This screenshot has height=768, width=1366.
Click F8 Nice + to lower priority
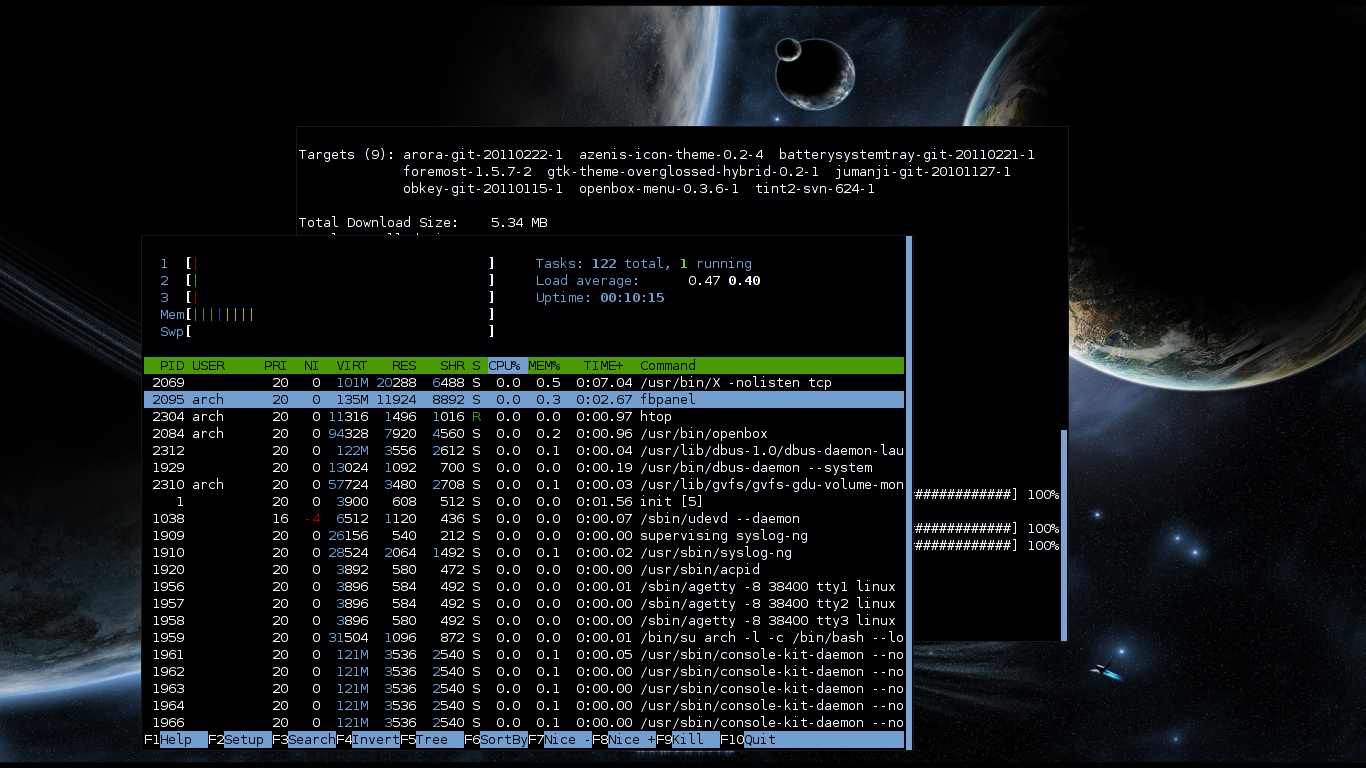coord(624,740)
